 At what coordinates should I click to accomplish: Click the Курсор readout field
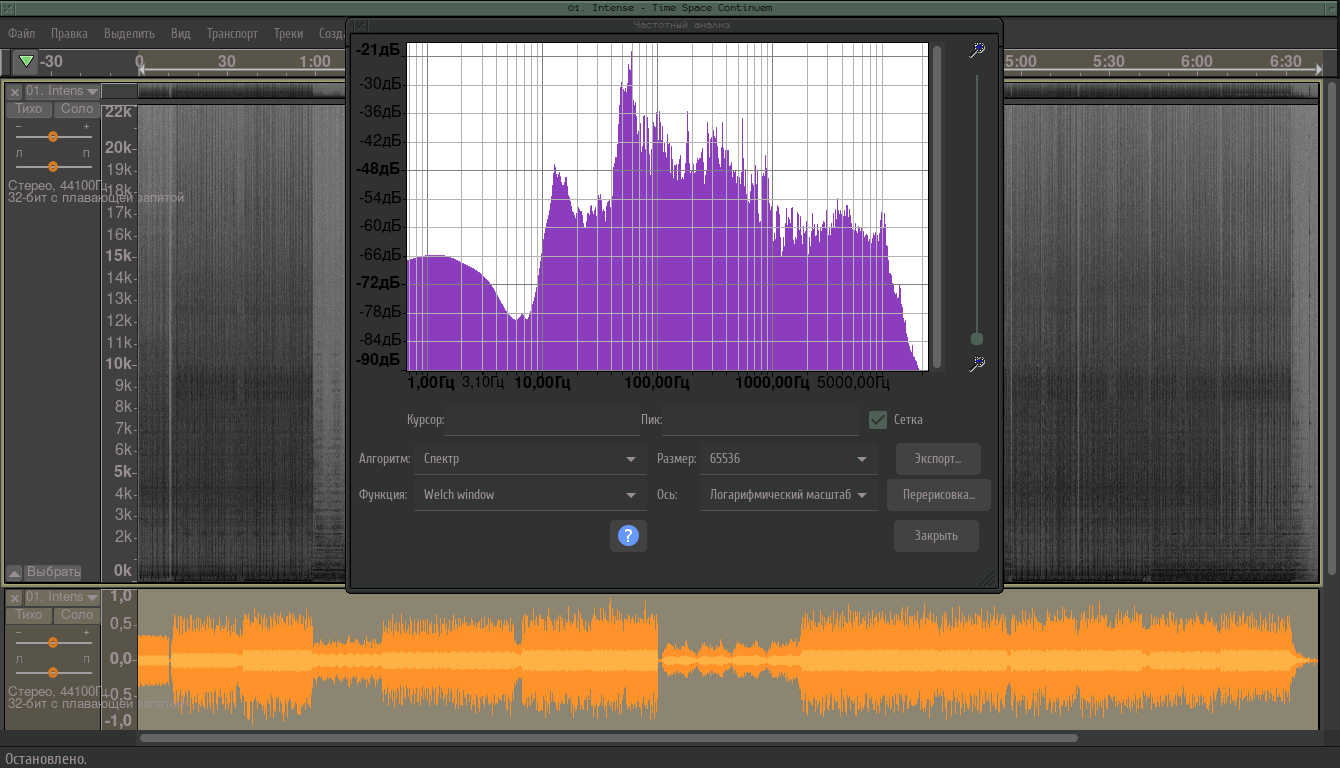pyautogui.click(x=542, y=420)
